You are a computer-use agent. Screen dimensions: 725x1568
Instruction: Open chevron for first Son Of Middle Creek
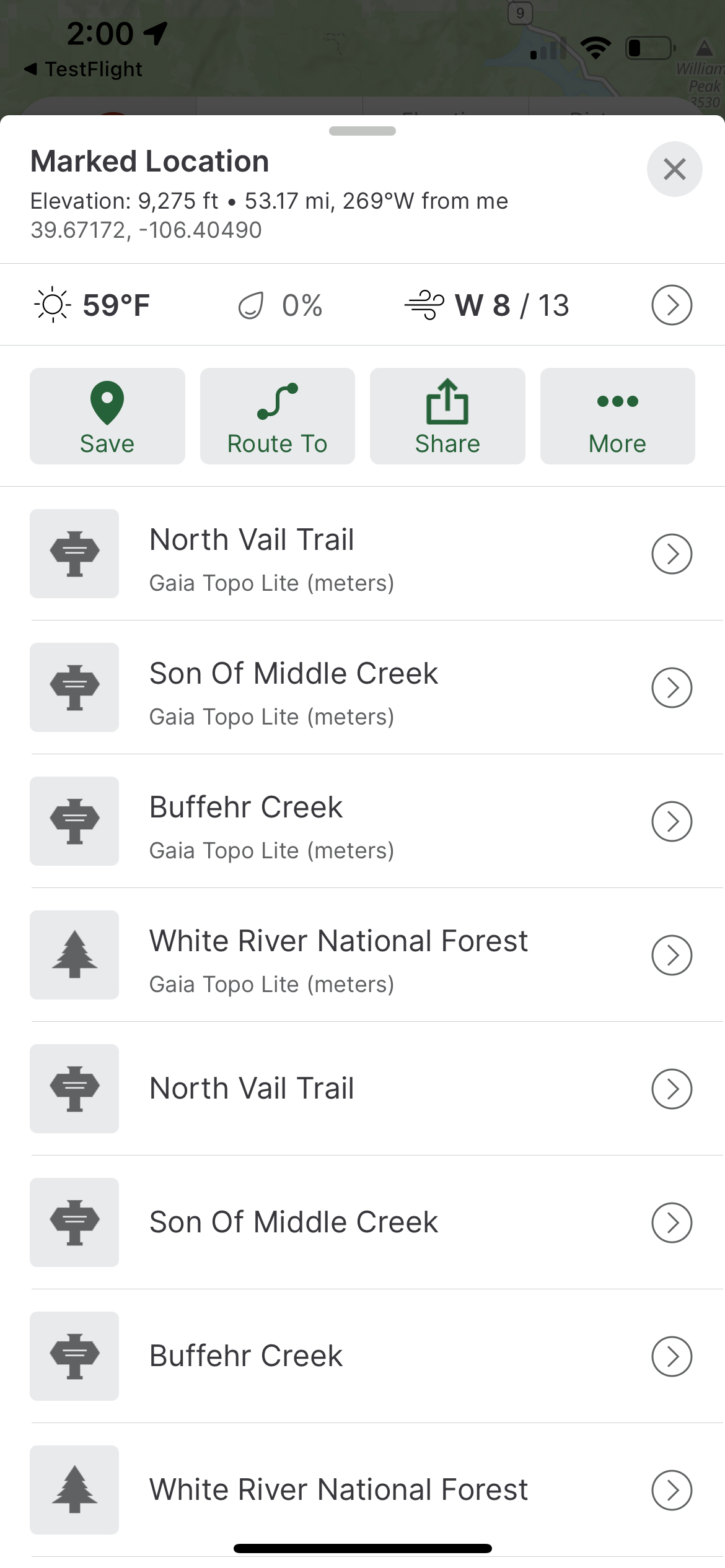pos(672,687)
